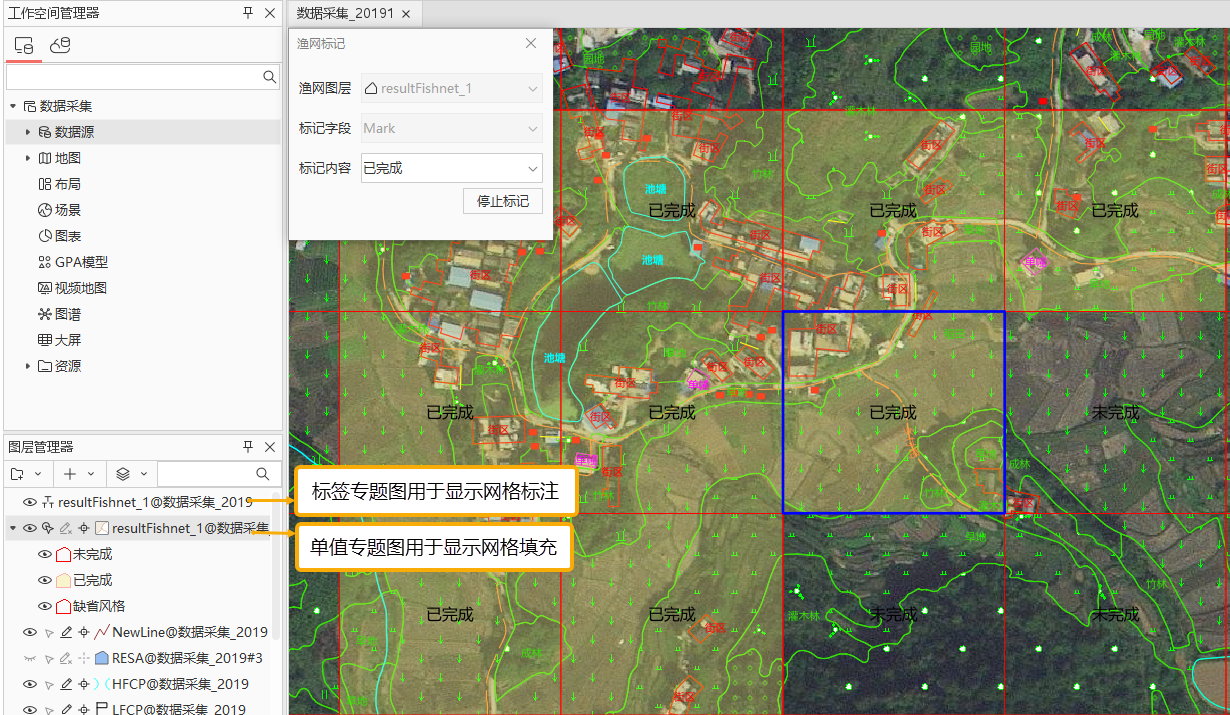Screen dimensions: 1230x715
Task: Hide the 未完成 theme item
Action: [44, 554]
